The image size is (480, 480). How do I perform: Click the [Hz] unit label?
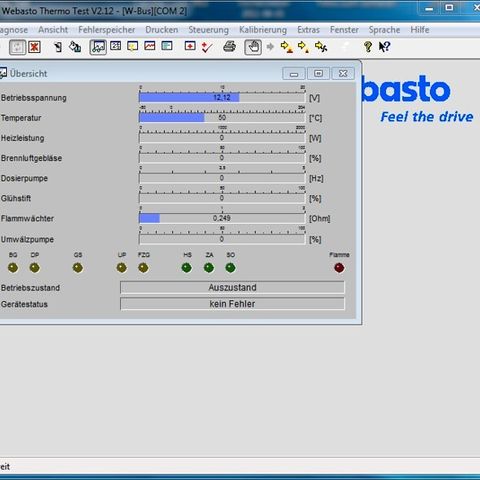(x=316, y=179)
